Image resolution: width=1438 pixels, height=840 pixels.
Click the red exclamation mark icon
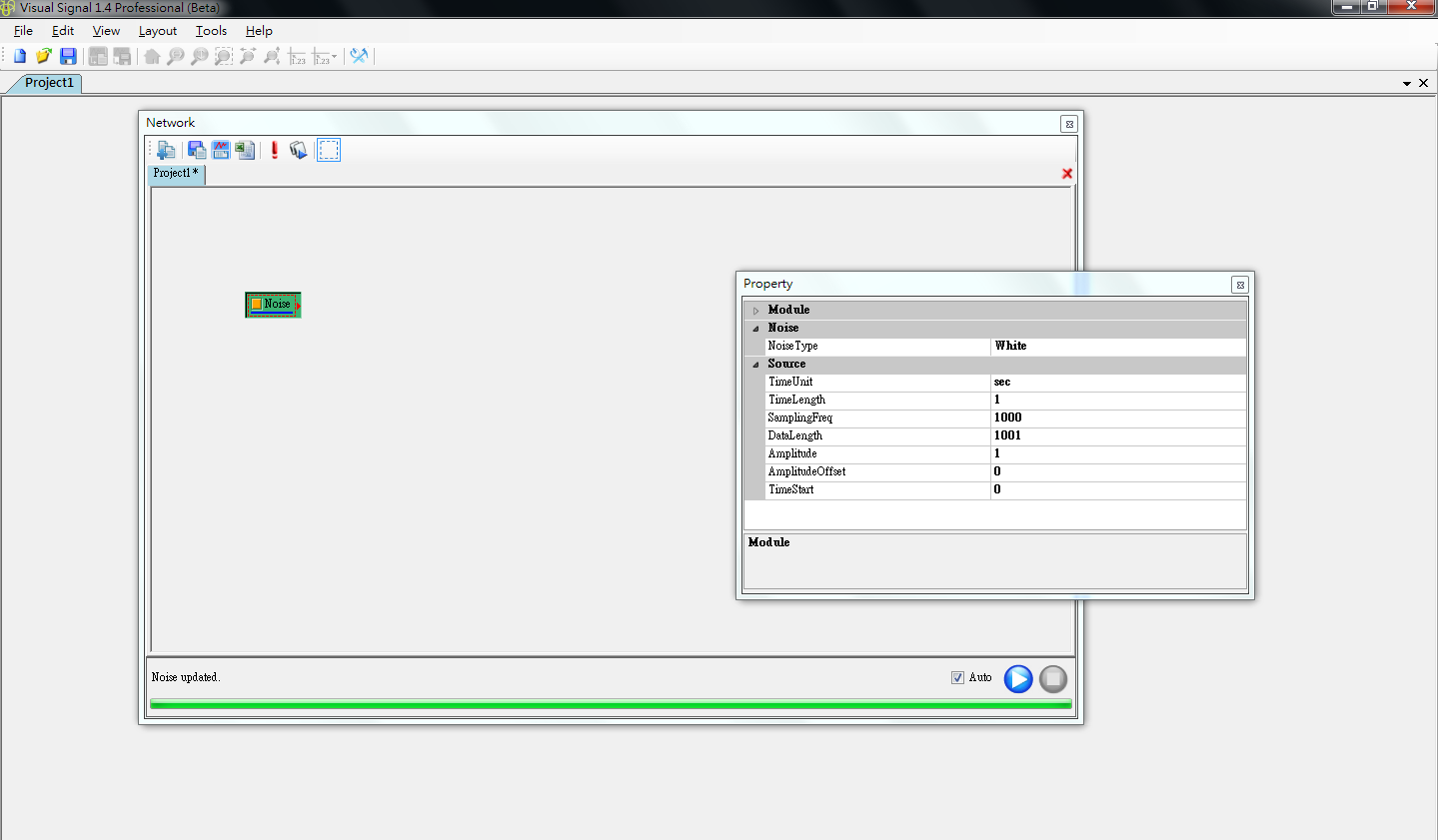pyautogui.click(x=275, y=150)
